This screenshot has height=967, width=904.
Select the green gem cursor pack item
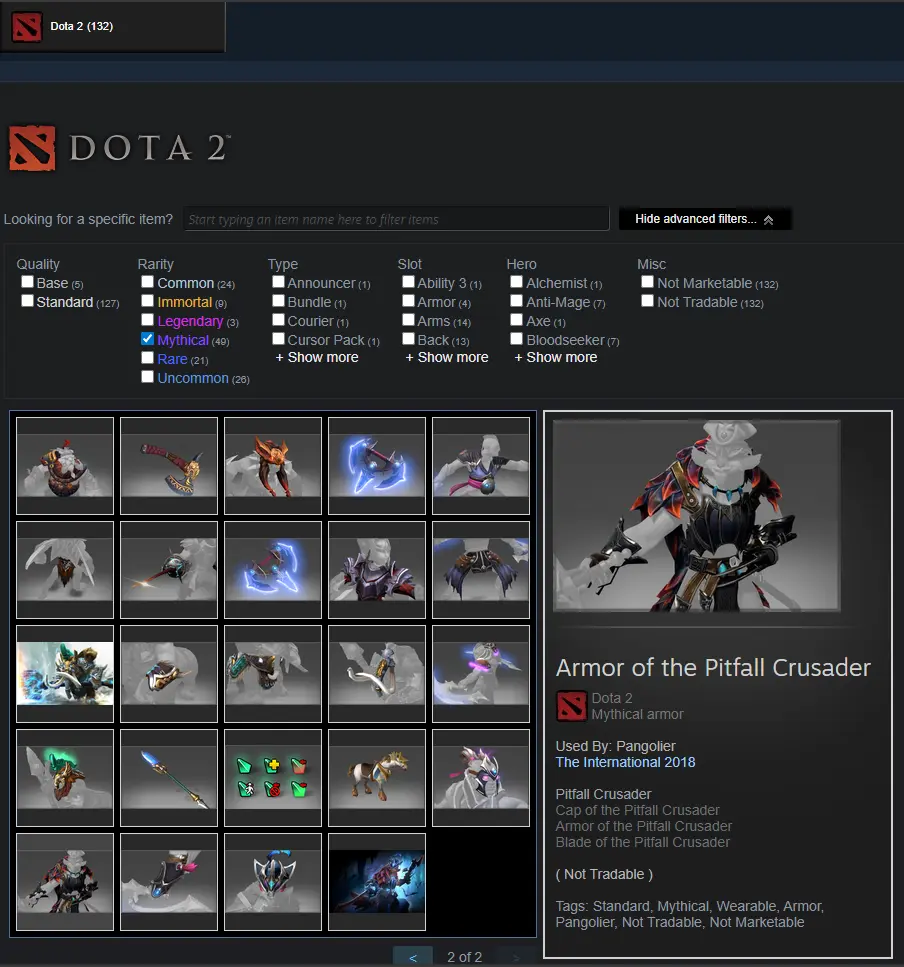(x=272, y=777)
